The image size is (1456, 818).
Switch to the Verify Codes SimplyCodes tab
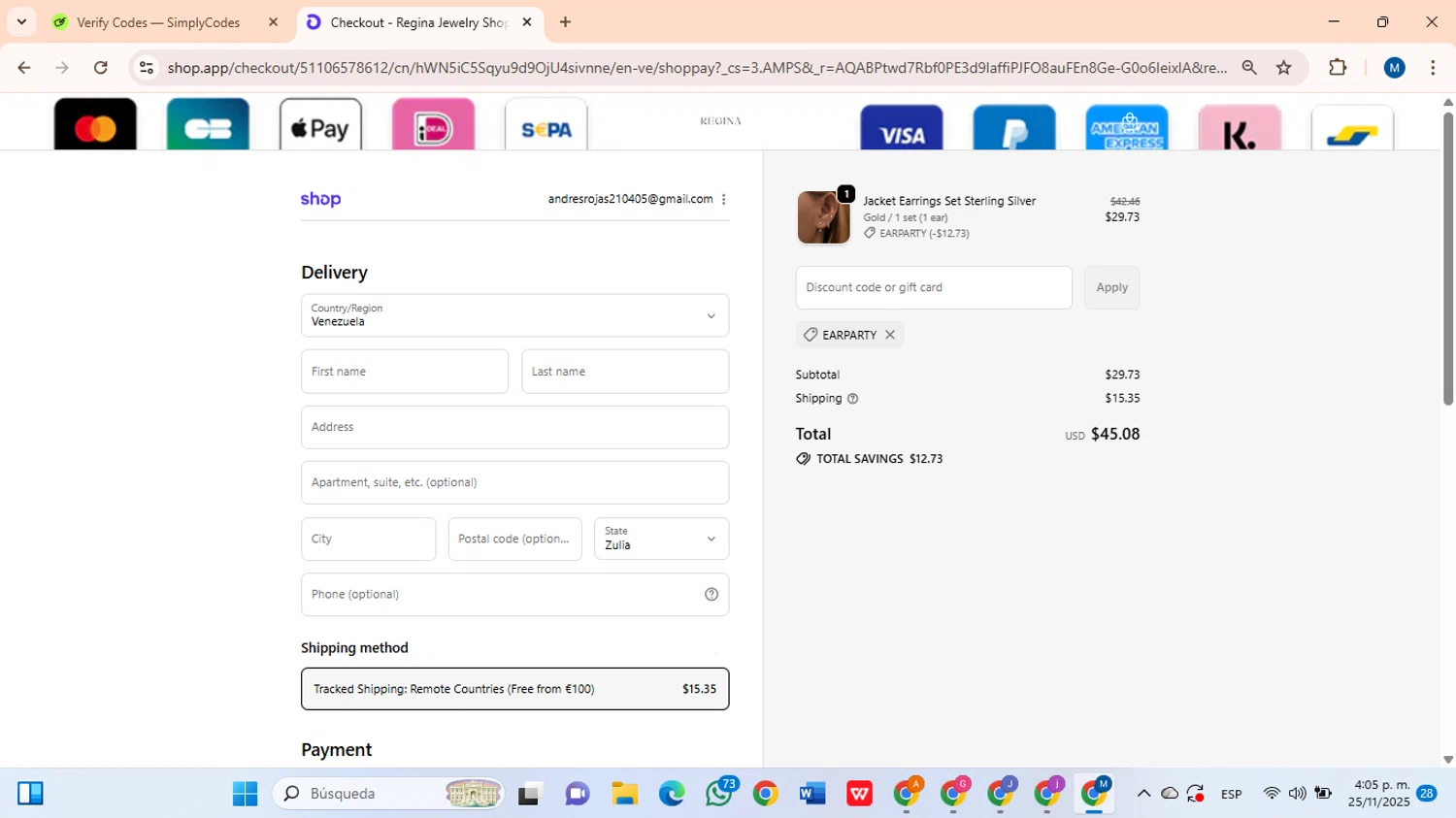coord(158,22)
